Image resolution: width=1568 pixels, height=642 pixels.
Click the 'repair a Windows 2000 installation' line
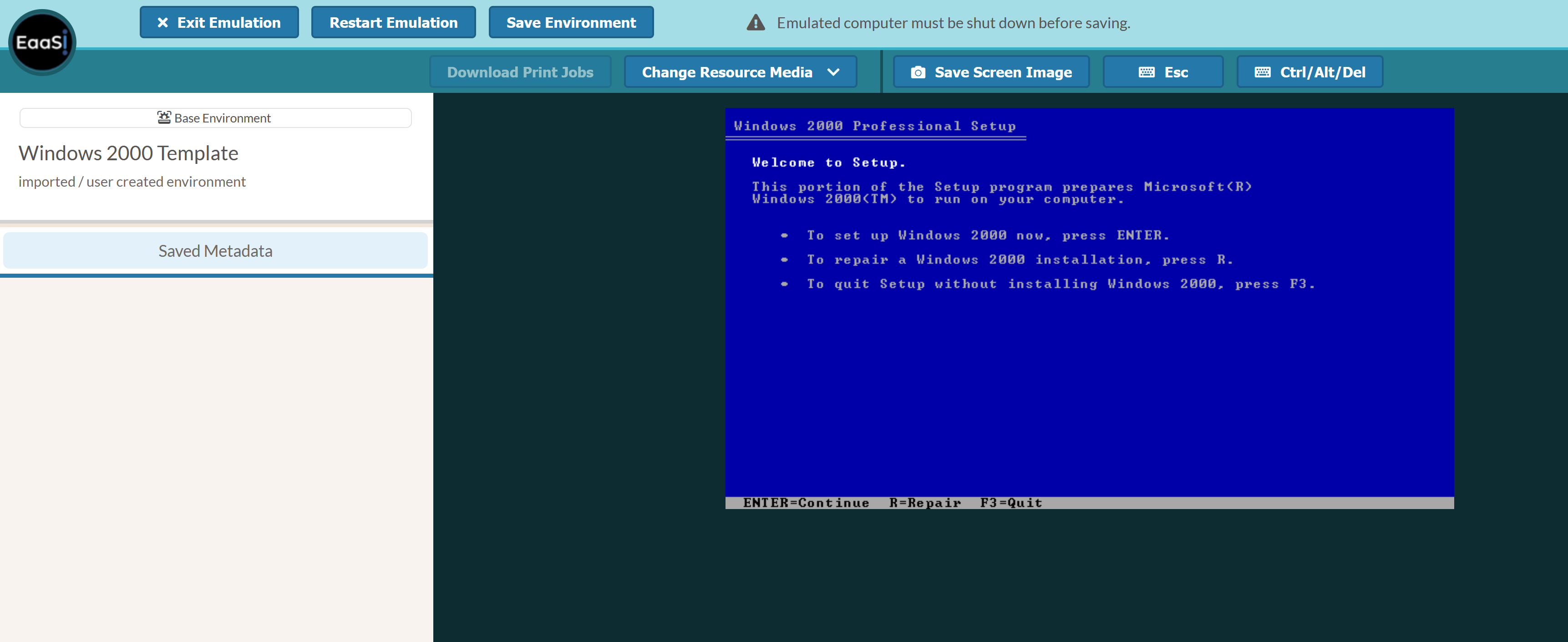click(1020, 260)
